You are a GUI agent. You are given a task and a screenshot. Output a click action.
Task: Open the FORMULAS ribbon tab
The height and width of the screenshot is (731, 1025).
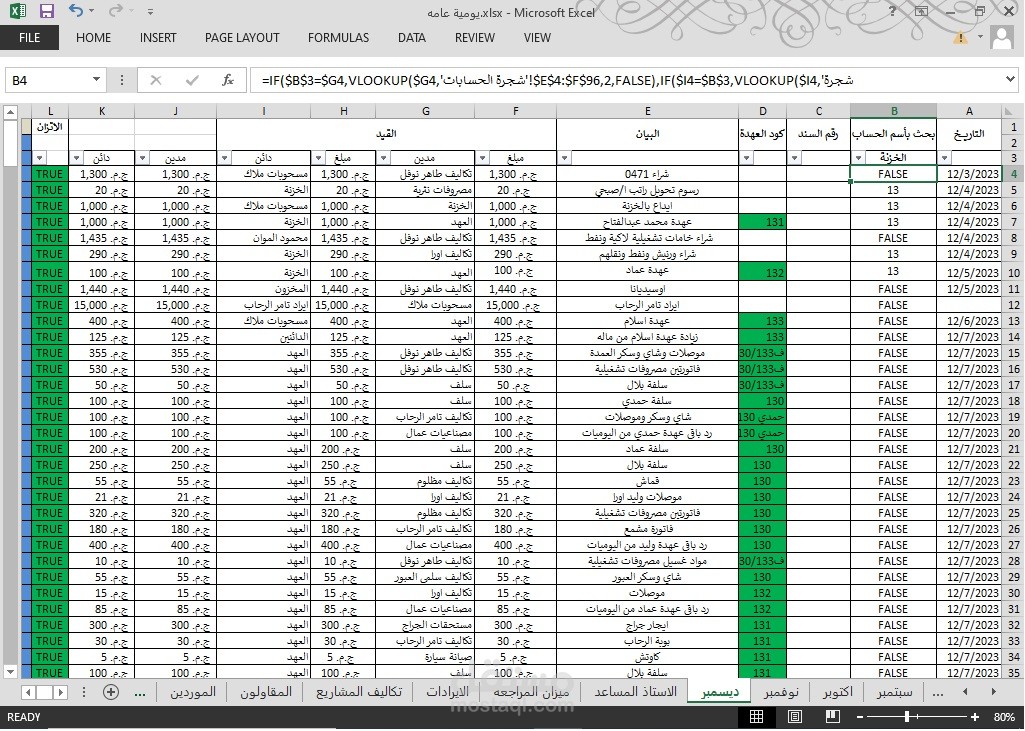click(339, 38)
